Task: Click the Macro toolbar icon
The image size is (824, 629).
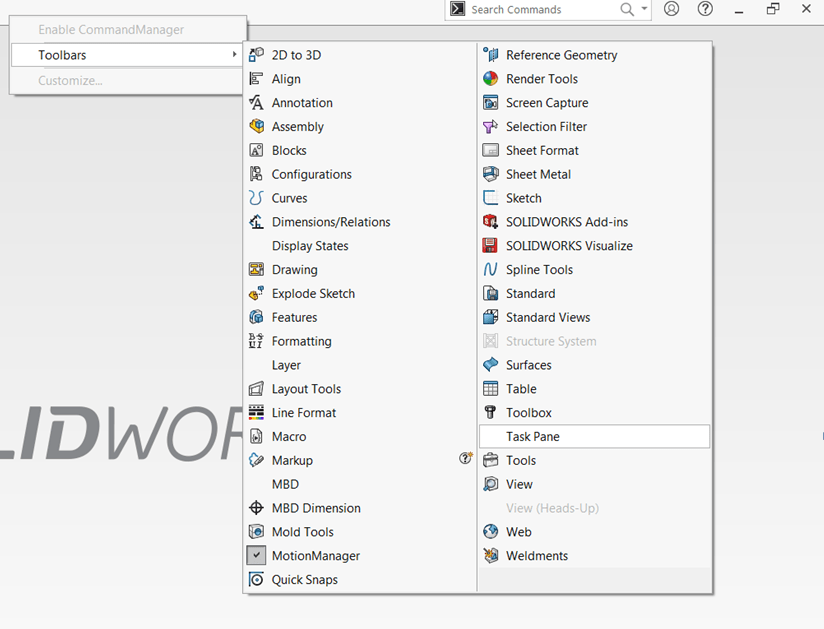Action: pos(256,437)
